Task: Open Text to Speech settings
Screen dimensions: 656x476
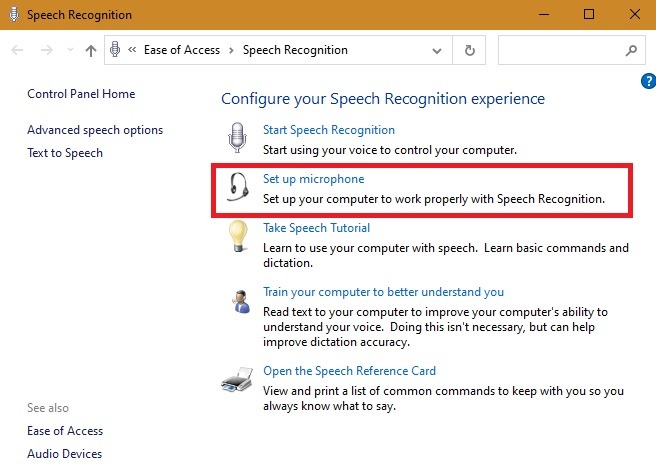Action: click(65, 153)
